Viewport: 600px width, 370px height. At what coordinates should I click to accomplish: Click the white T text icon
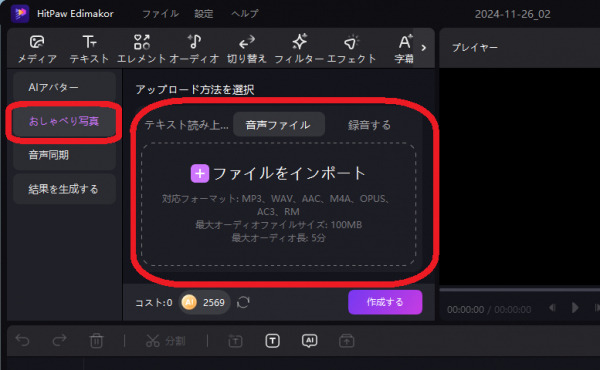(272, 341)
